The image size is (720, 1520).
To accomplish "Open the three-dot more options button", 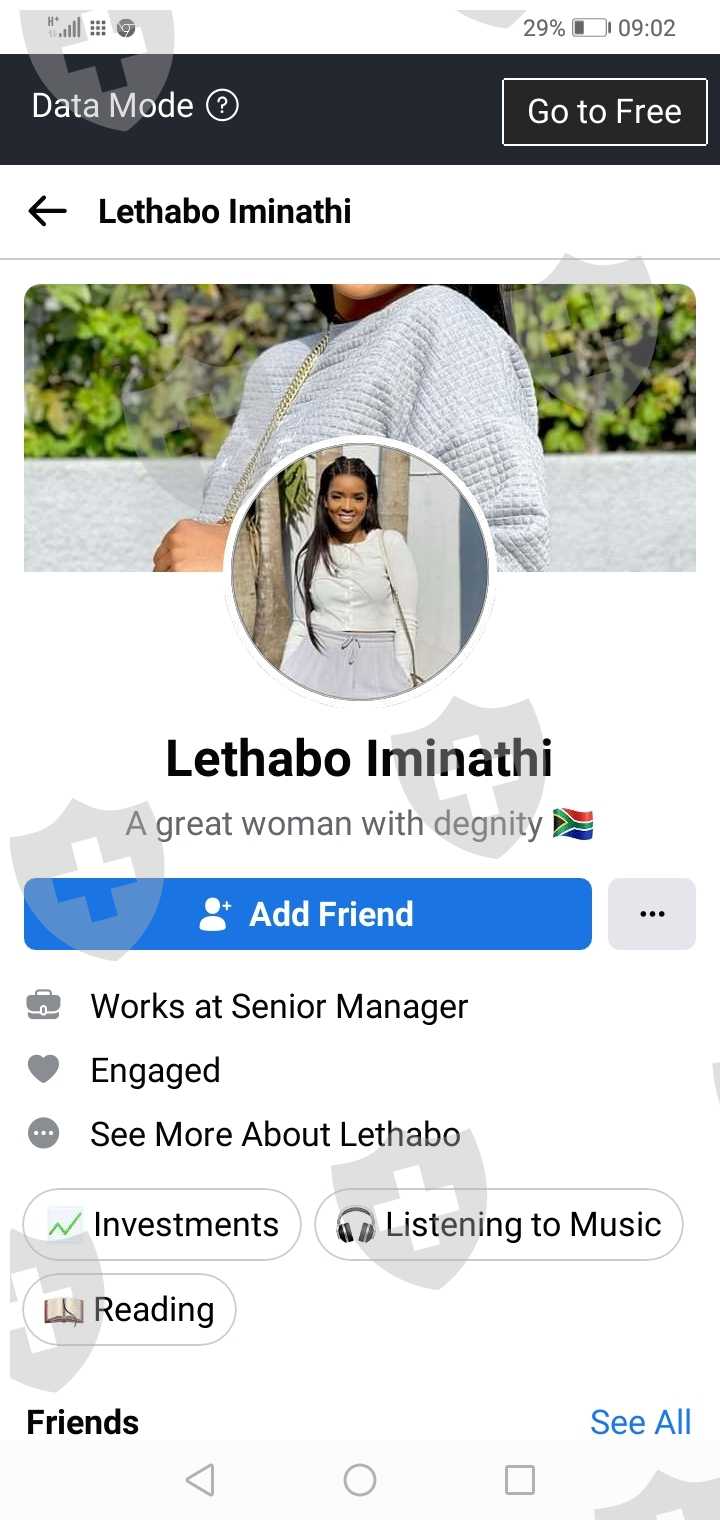I will pos(651,913).
